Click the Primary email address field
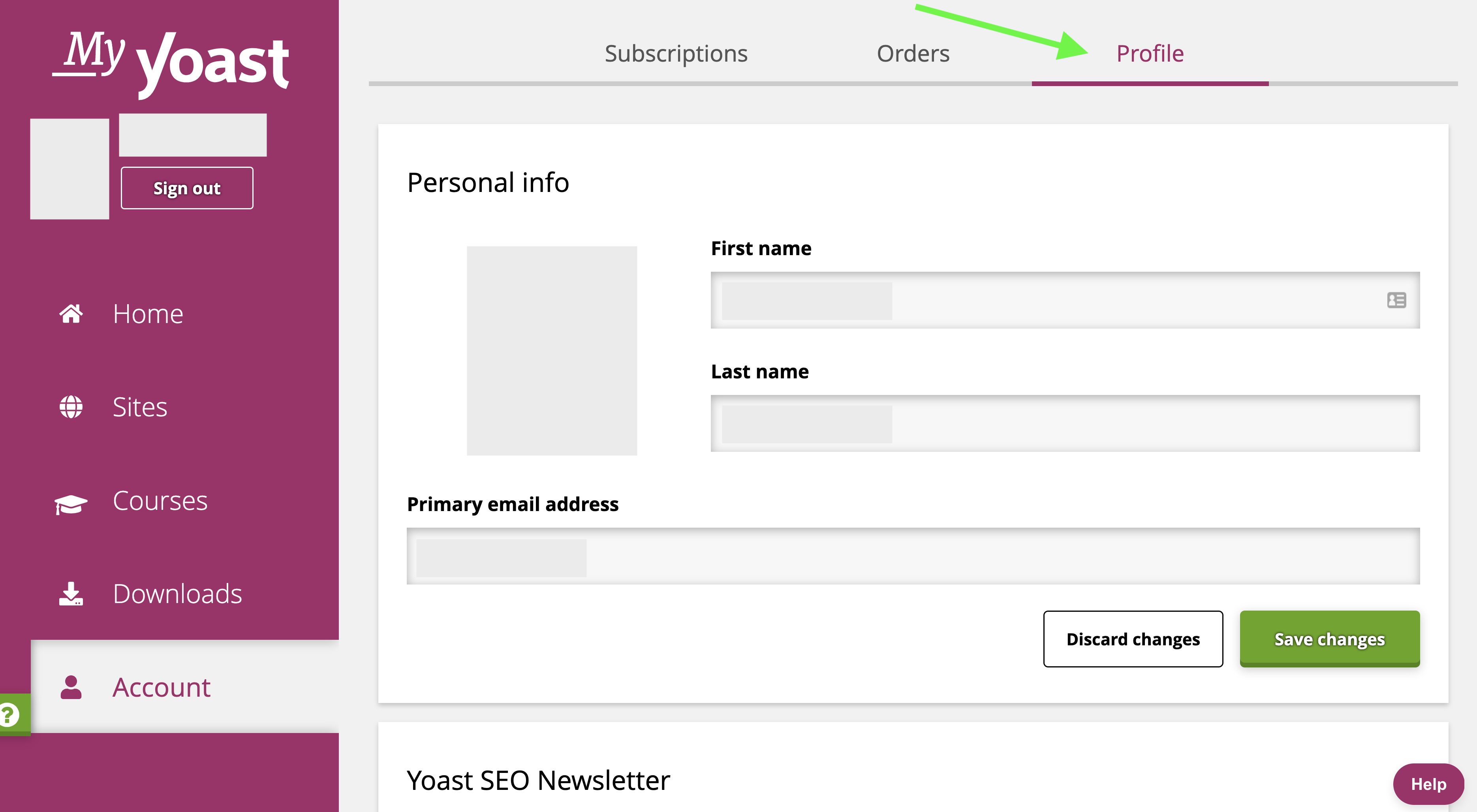The image size is (1477, 812). point(912,556)
